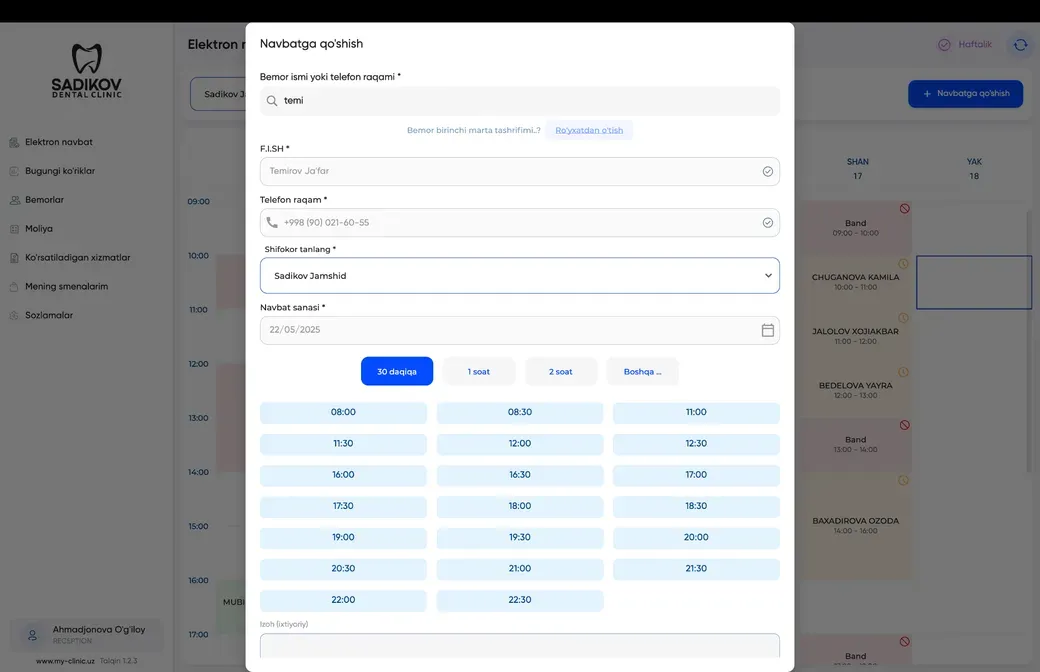1040x672 pixels.
Task: Choose the 08:30 time slot
Action: [x=519, y=412]
